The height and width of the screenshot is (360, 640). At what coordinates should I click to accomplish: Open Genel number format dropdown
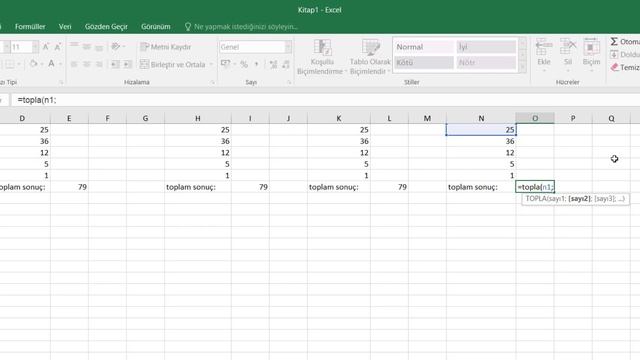[288, 47]
